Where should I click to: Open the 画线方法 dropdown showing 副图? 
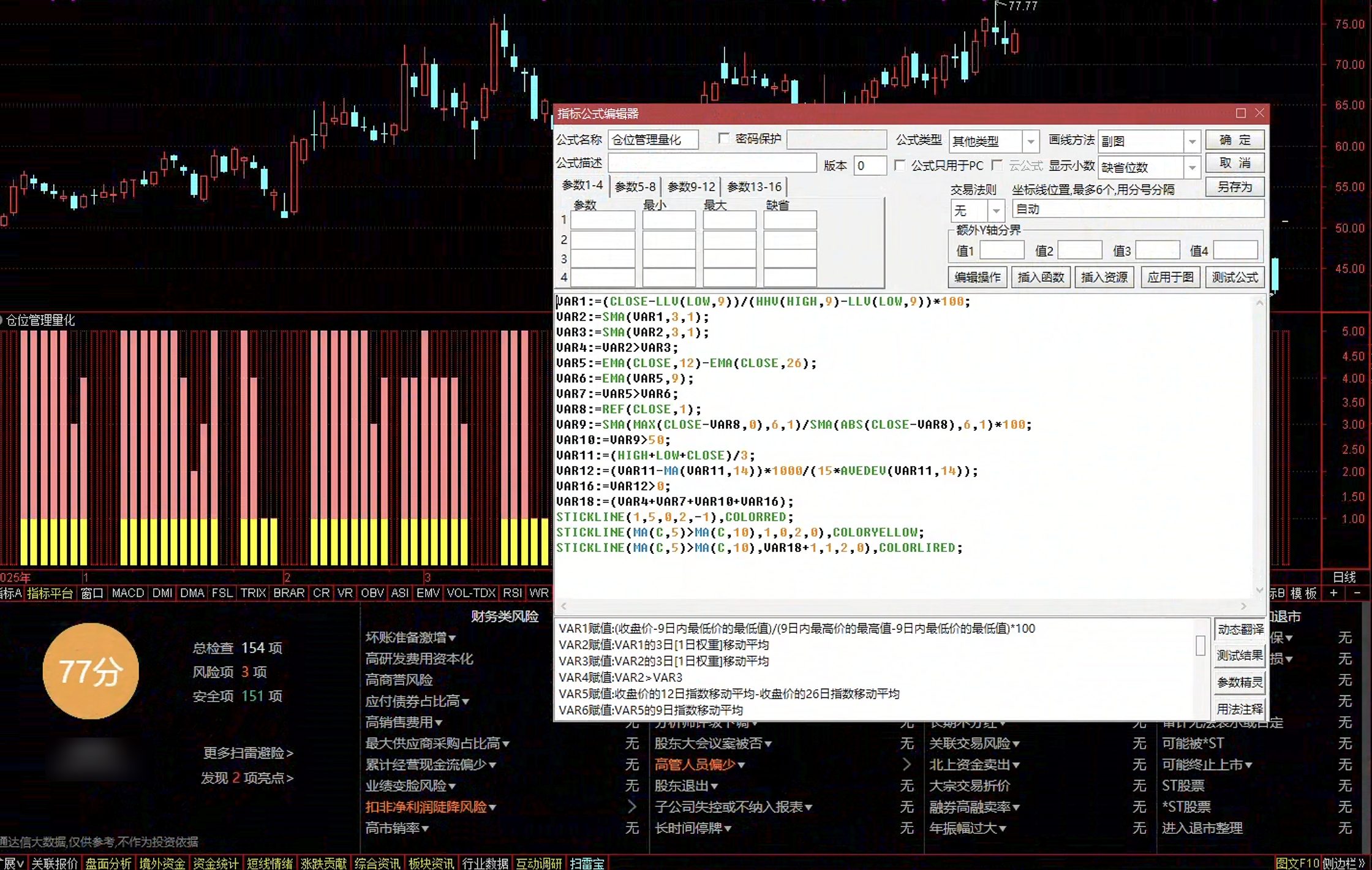point(1192,142)
